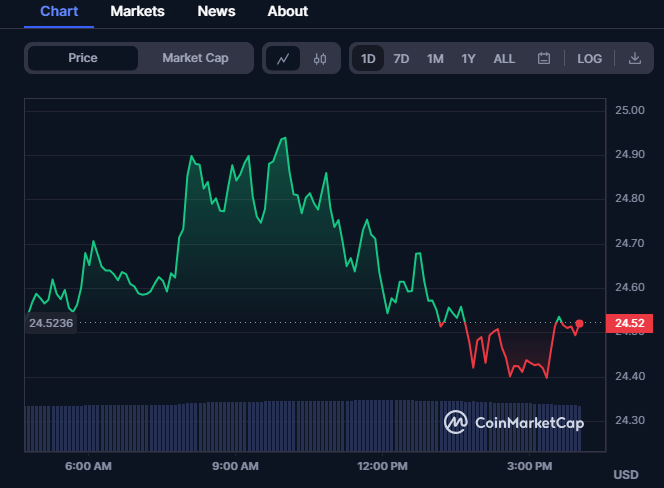Select the 7D time range

[401, 58]
